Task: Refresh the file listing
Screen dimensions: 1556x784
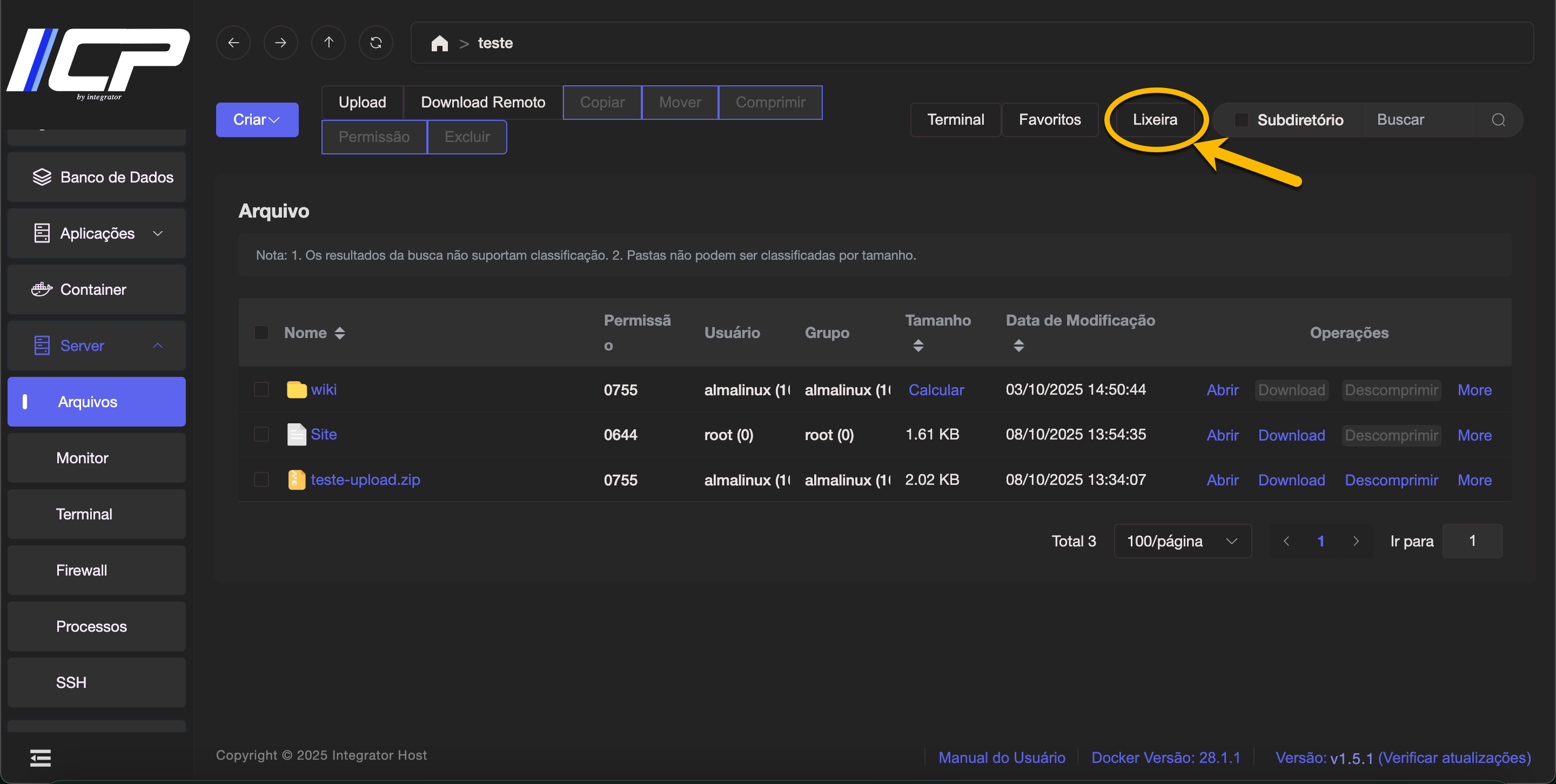Action: (x=375, y=43)
